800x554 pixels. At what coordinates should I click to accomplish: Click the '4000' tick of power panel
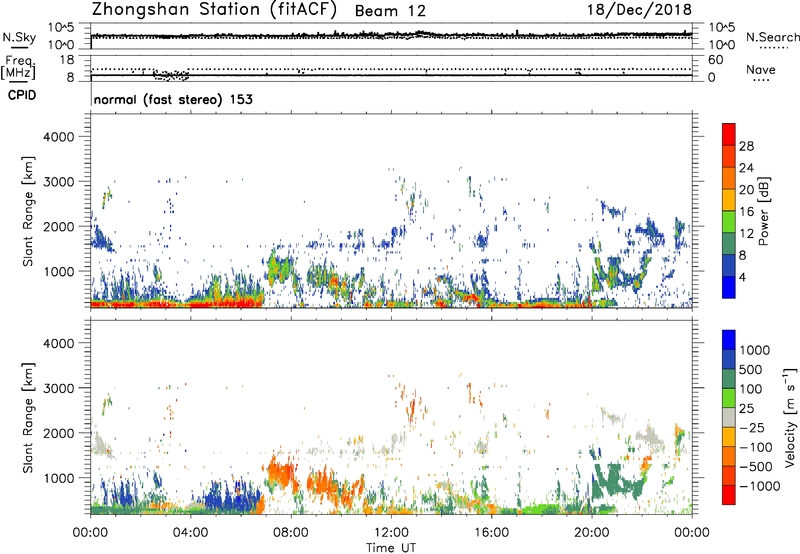pos(58,137)
